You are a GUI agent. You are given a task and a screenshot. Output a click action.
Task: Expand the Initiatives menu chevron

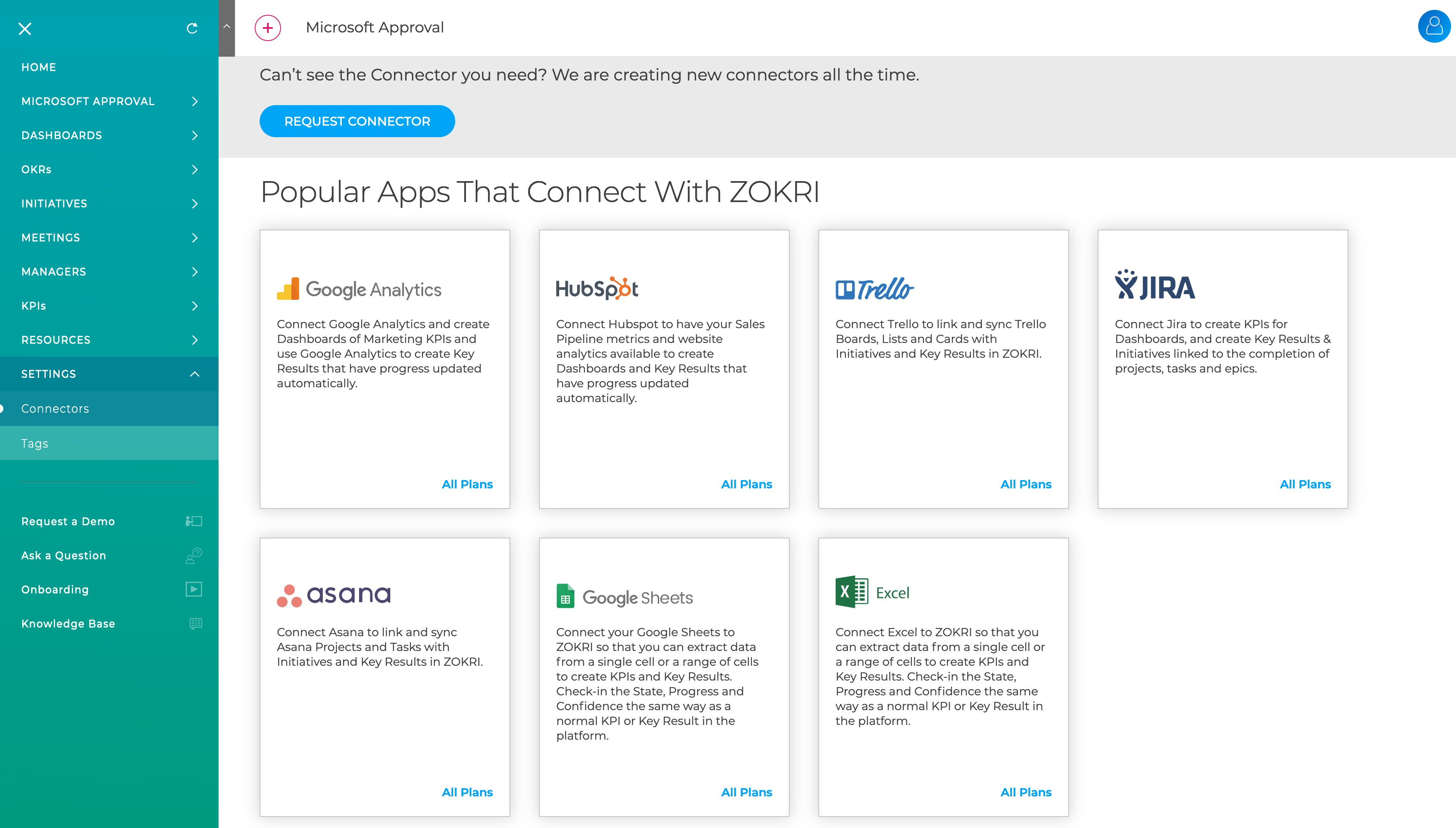pyautogui.click(x=194, y=204)
